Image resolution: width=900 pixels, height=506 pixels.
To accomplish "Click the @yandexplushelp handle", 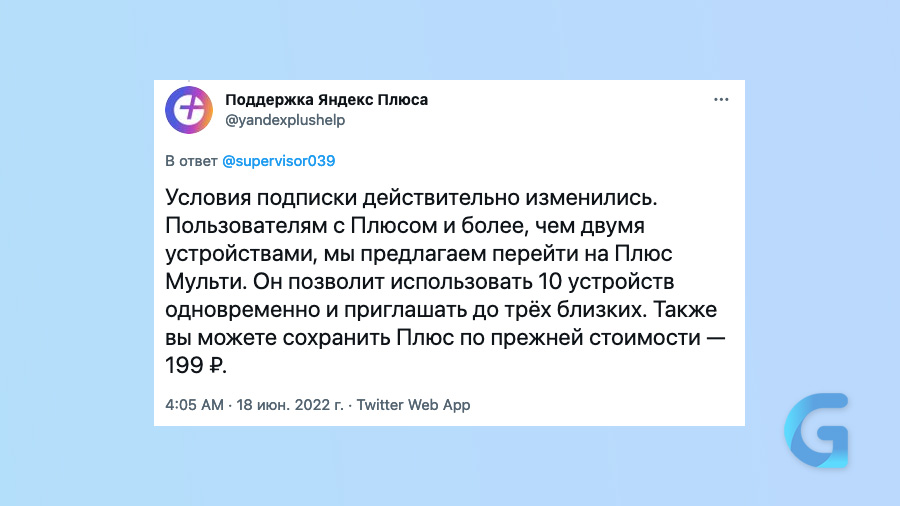I will [285, 120].
